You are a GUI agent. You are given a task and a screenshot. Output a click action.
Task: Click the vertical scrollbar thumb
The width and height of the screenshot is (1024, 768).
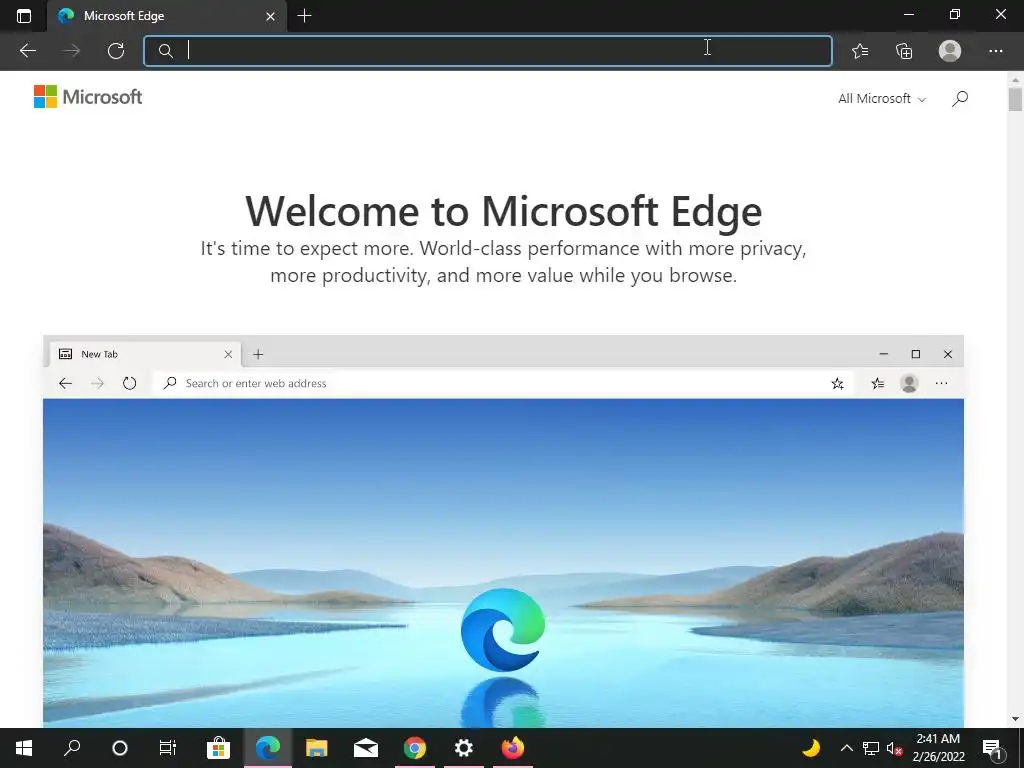(1015, 99)
